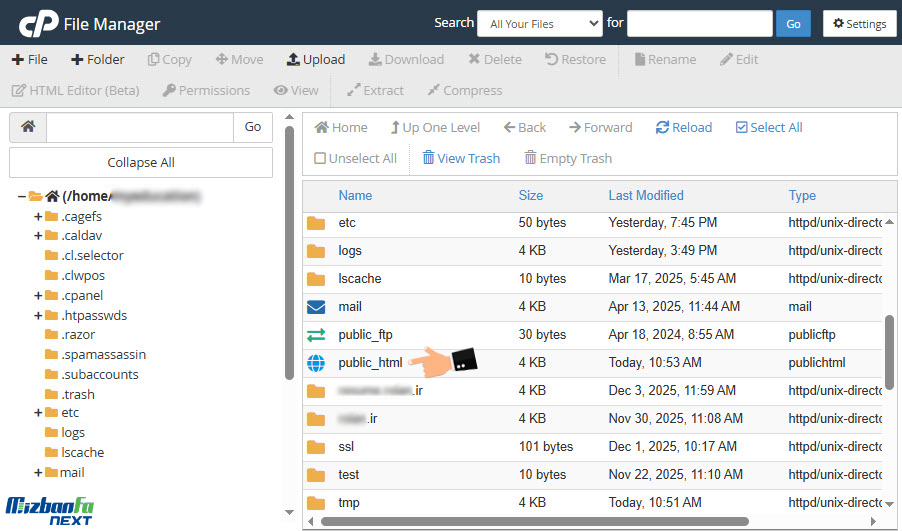Create new item with + File
The height and width of the screenshot is (531, 902).
30,59
